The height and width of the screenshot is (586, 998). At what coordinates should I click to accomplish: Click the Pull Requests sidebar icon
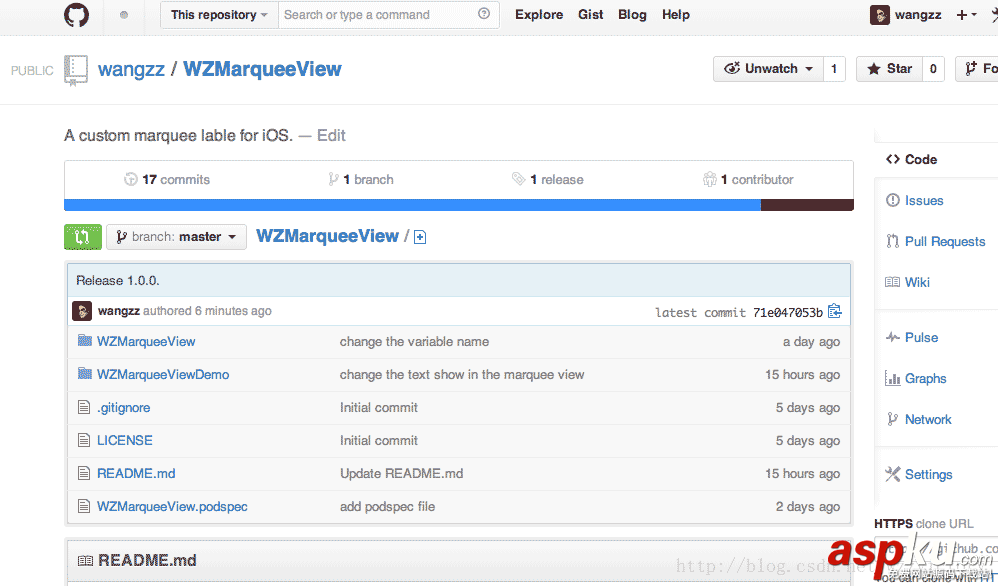click(x=892, y=241)
